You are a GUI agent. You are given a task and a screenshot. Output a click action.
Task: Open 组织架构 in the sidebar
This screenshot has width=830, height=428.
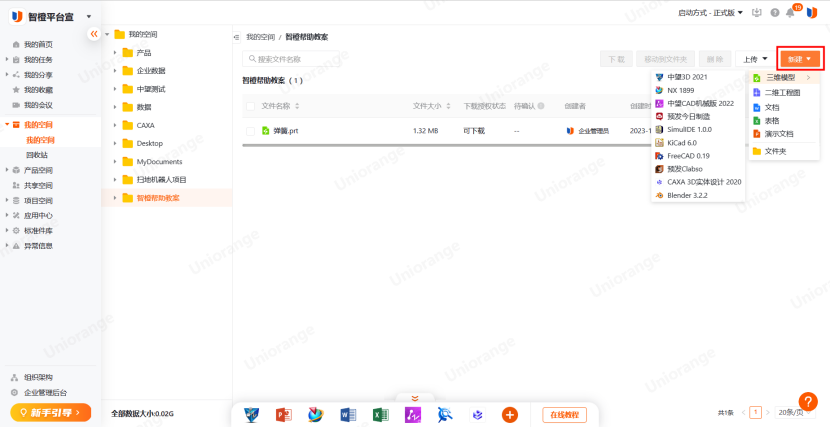38,377
